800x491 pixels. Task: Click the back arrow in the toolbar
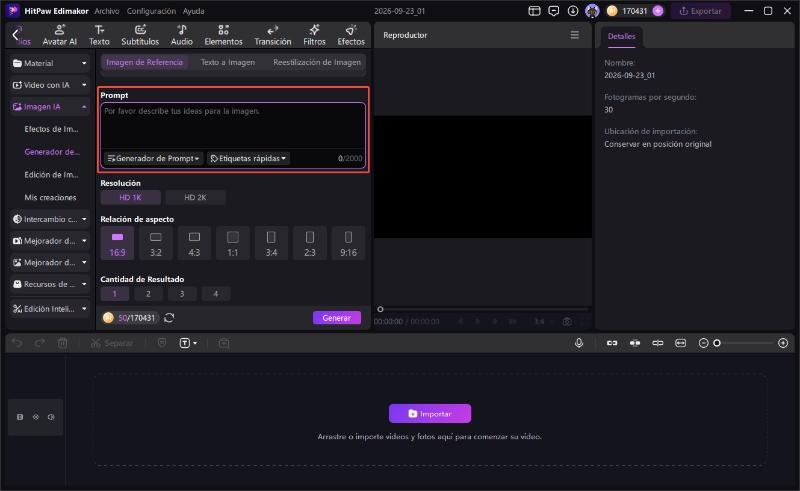[15, 35]
